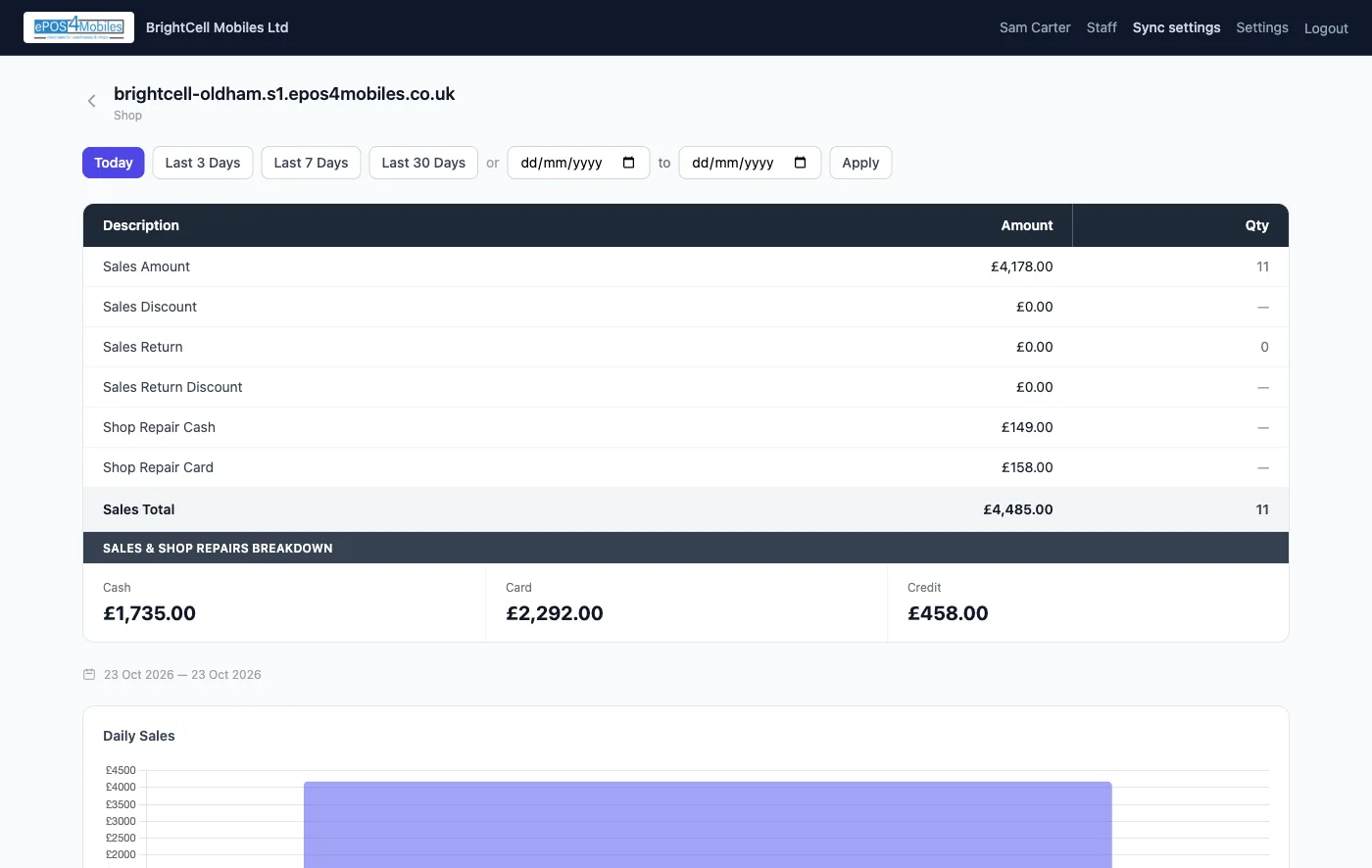Select the Sales Amount row label
Screen dimensions: 1372x868
click(146, 266)
